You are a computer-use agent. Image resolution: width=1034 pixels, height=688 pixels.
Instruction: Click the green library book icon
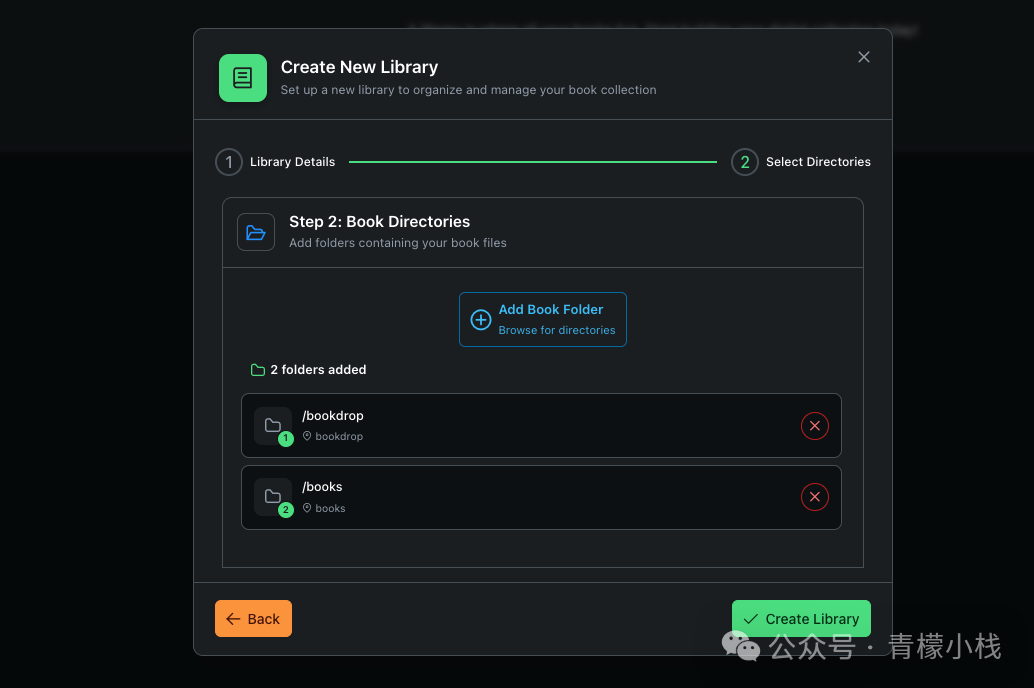point(243,78)
